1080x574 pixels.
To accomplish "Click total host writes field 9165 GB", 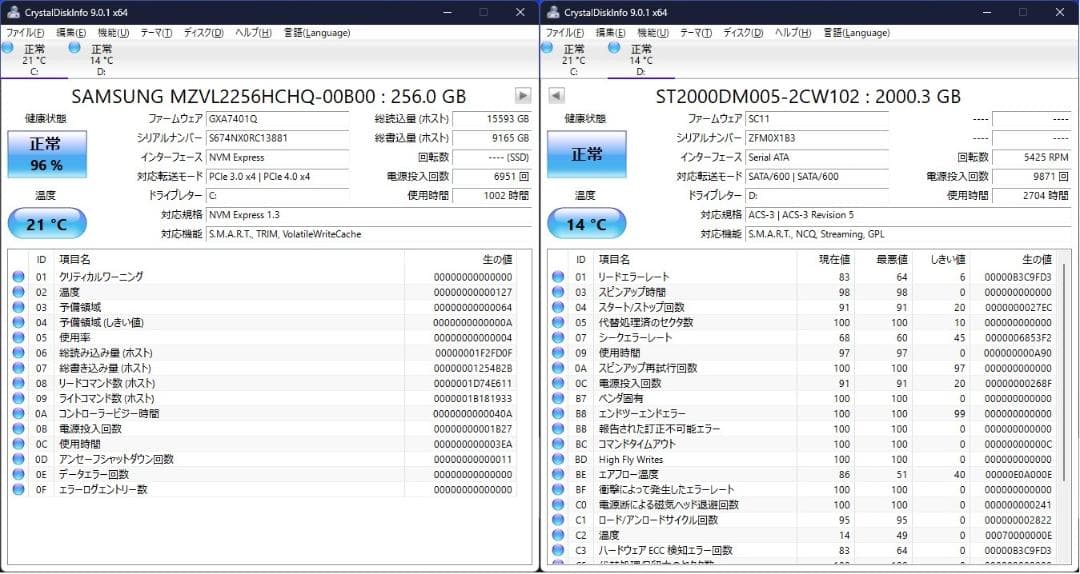I will pos(492,138).
